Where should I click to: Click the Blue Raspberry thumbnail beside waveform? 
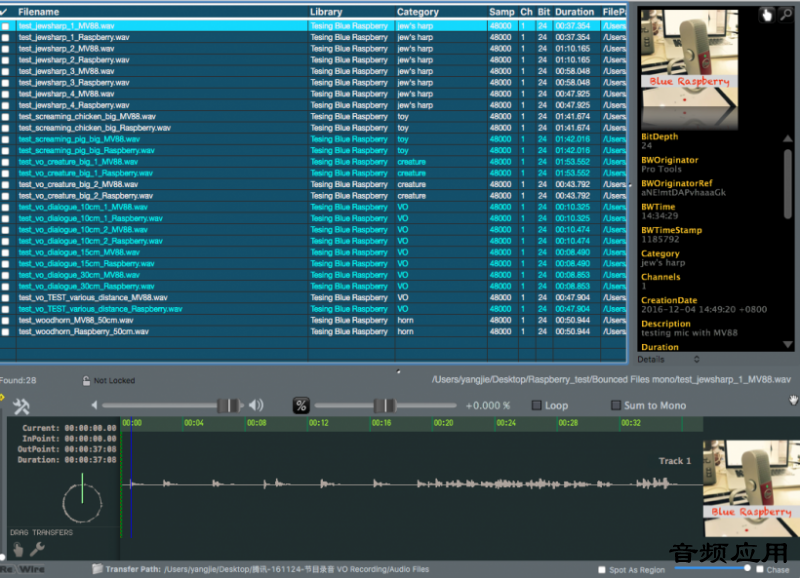click(x=751, y=488)
